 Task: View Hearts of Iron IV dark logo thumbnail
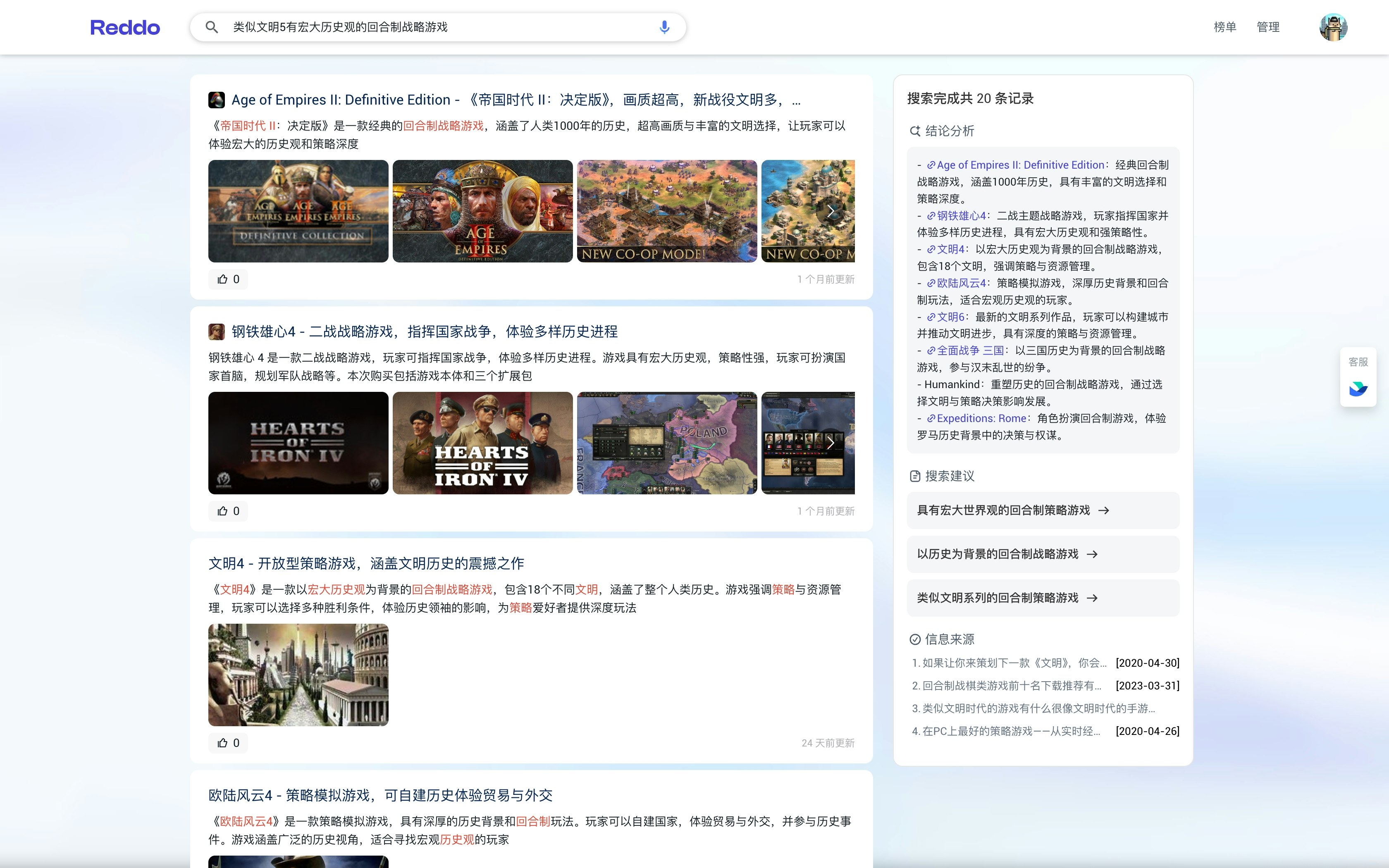tap(298, 443)
